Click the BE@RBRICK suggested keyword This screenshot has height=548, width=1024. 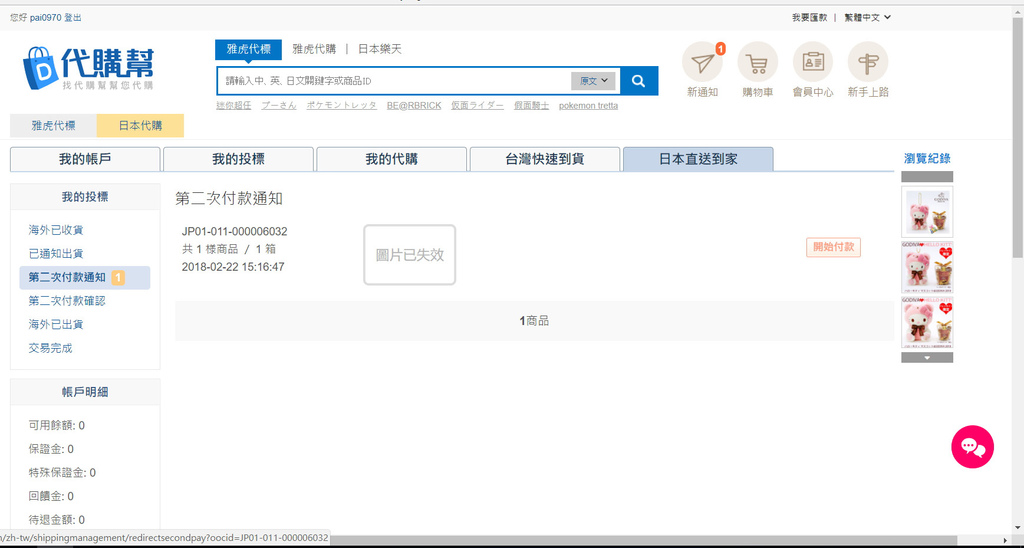[414, 106]
